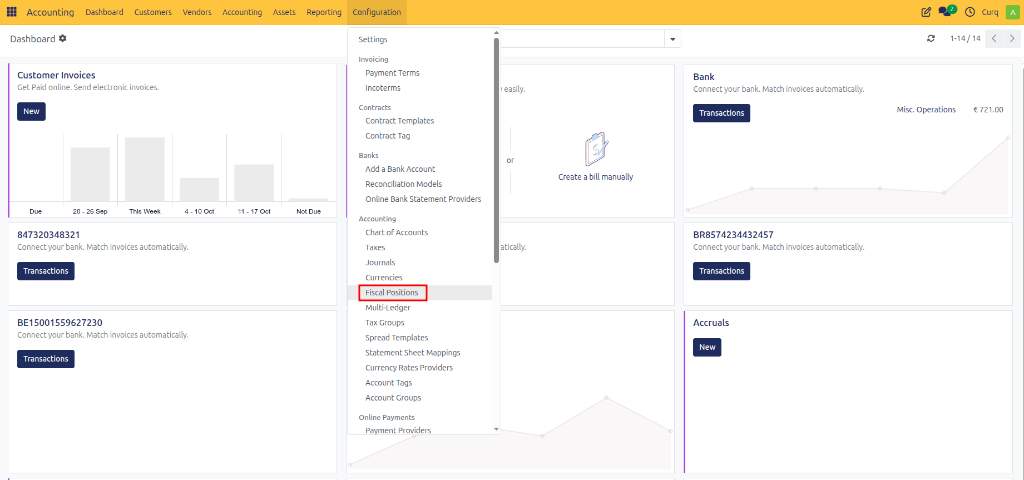
Task: Select Fiscal Positions menu entry
Action: (392, 293)
